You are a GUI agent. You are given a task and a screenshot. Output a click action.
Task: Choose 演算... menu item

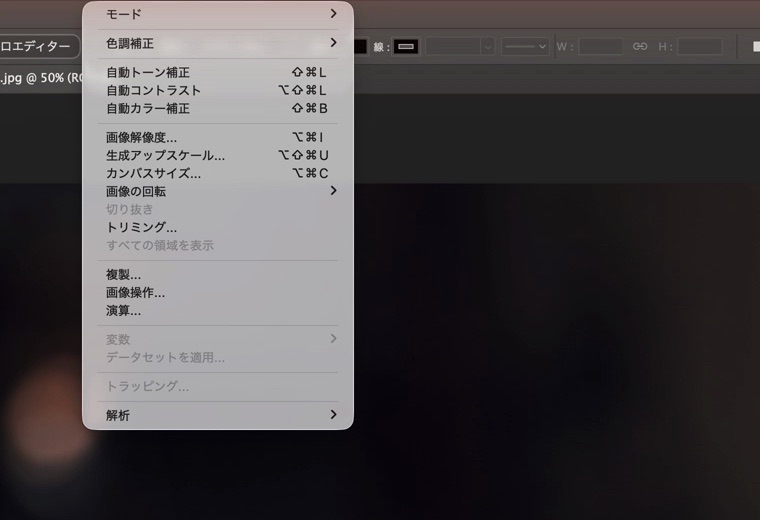(218, 310)
